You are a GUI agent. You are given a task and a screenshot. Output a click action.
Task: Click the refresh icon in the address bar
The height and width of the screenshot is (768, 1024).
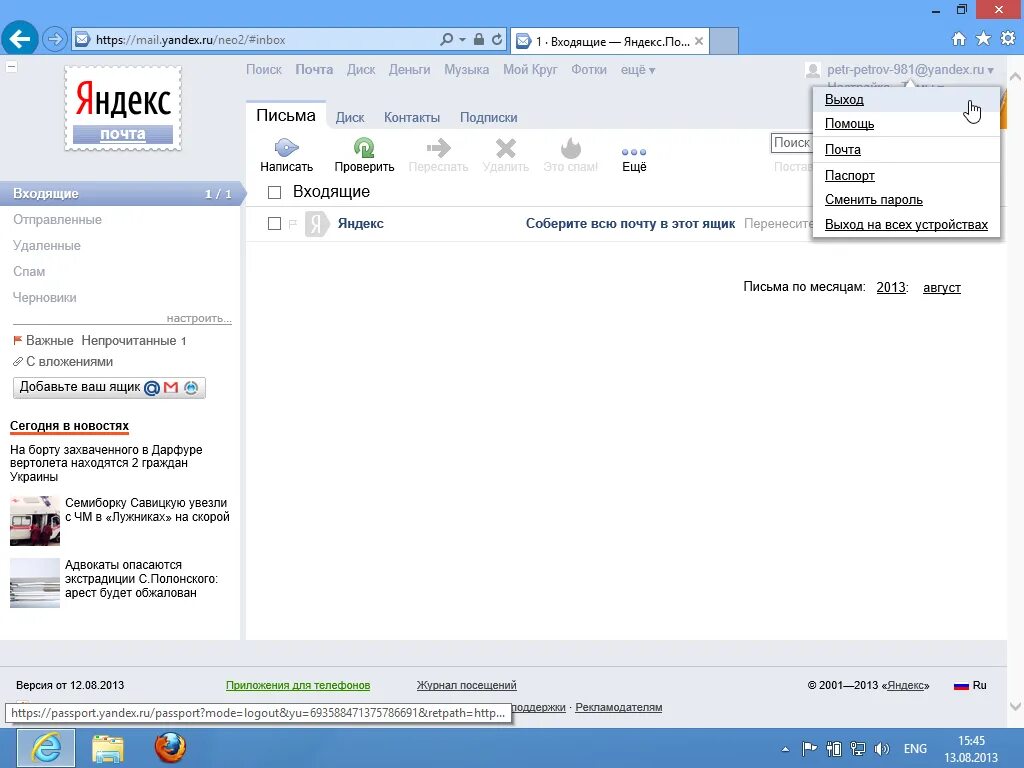click(497, 39)
